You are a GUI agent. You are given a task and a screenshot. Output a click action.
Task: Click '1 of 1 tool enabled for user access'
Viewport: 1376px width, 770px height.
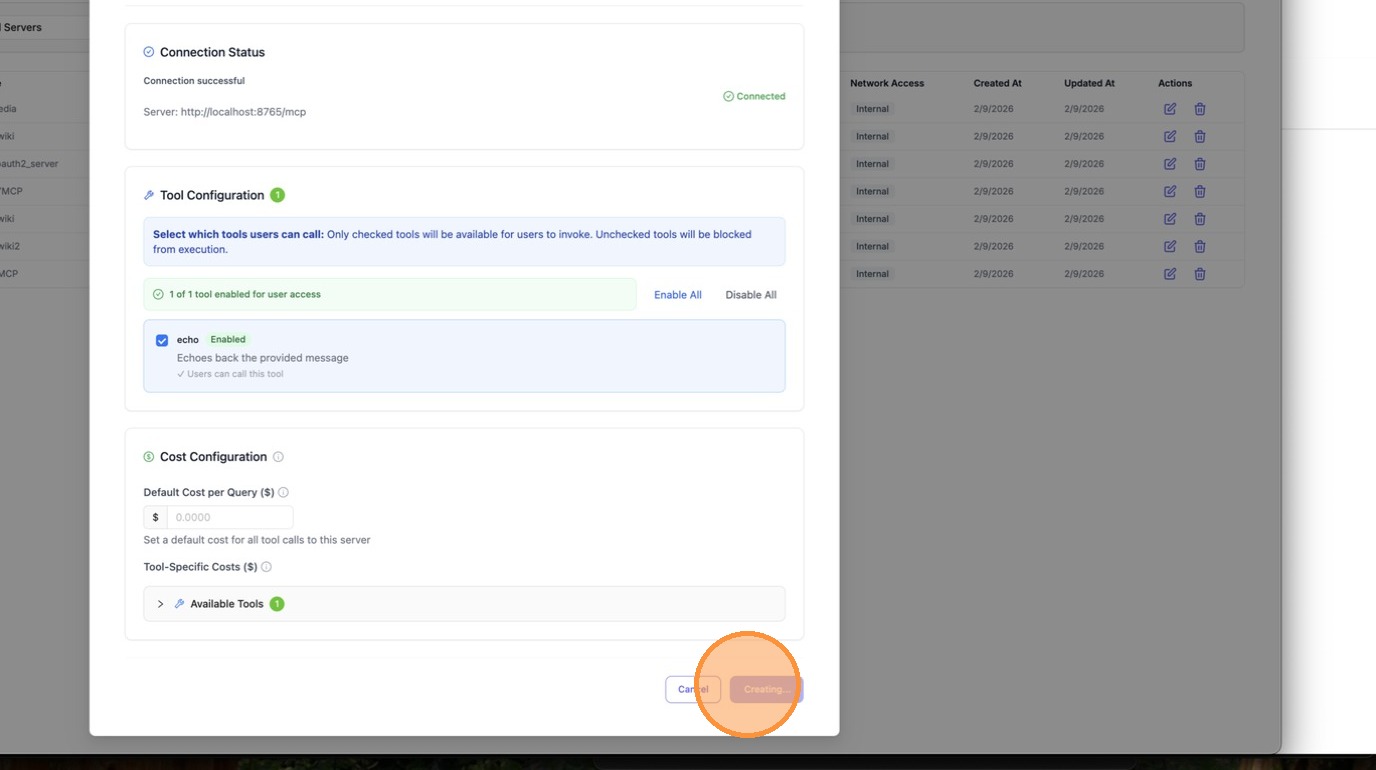[245, 295]
